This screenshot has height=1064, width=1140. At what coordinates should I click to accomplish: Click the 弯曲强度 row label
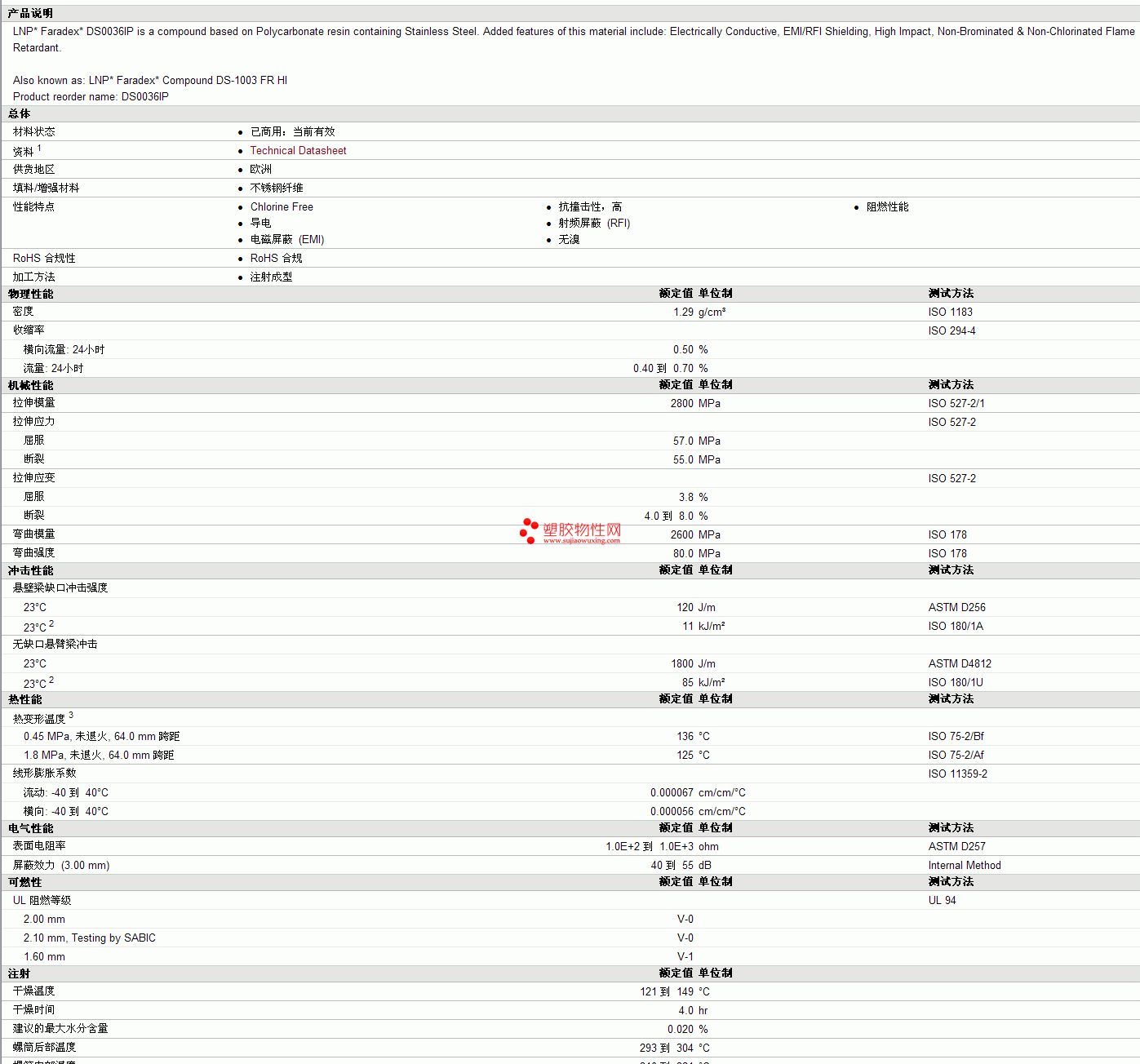tap(34, 553)
